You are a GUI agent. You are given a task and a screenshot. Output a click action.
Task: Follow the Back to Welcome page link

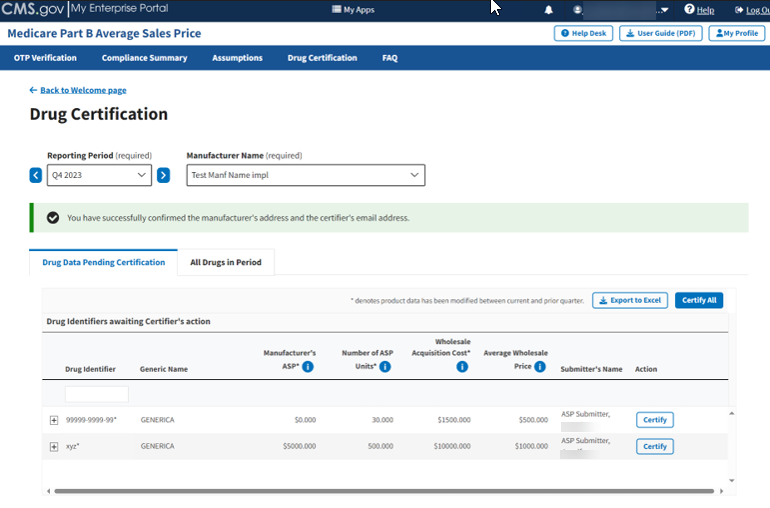[82, 90]
